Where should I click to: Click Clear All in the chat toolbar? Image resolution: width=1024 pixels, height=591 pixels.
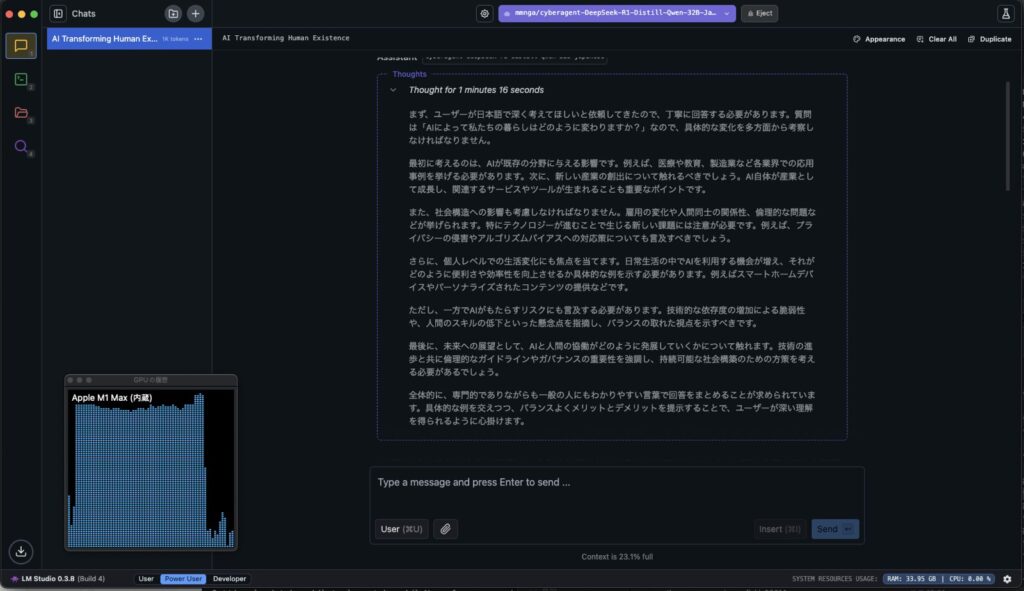[937, 39]
